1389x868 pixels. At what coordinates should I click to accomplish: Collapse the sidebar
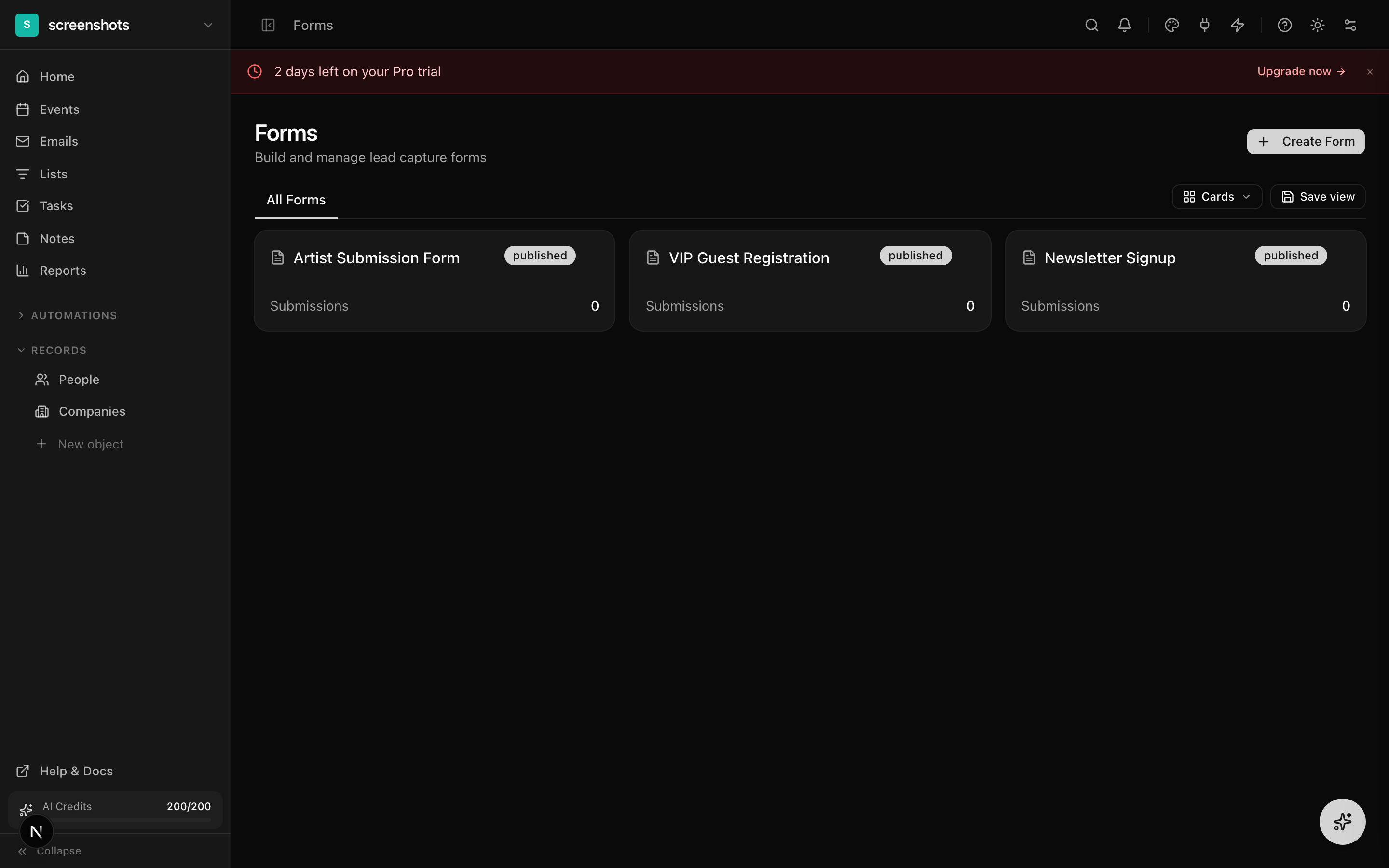click(49, 851)
